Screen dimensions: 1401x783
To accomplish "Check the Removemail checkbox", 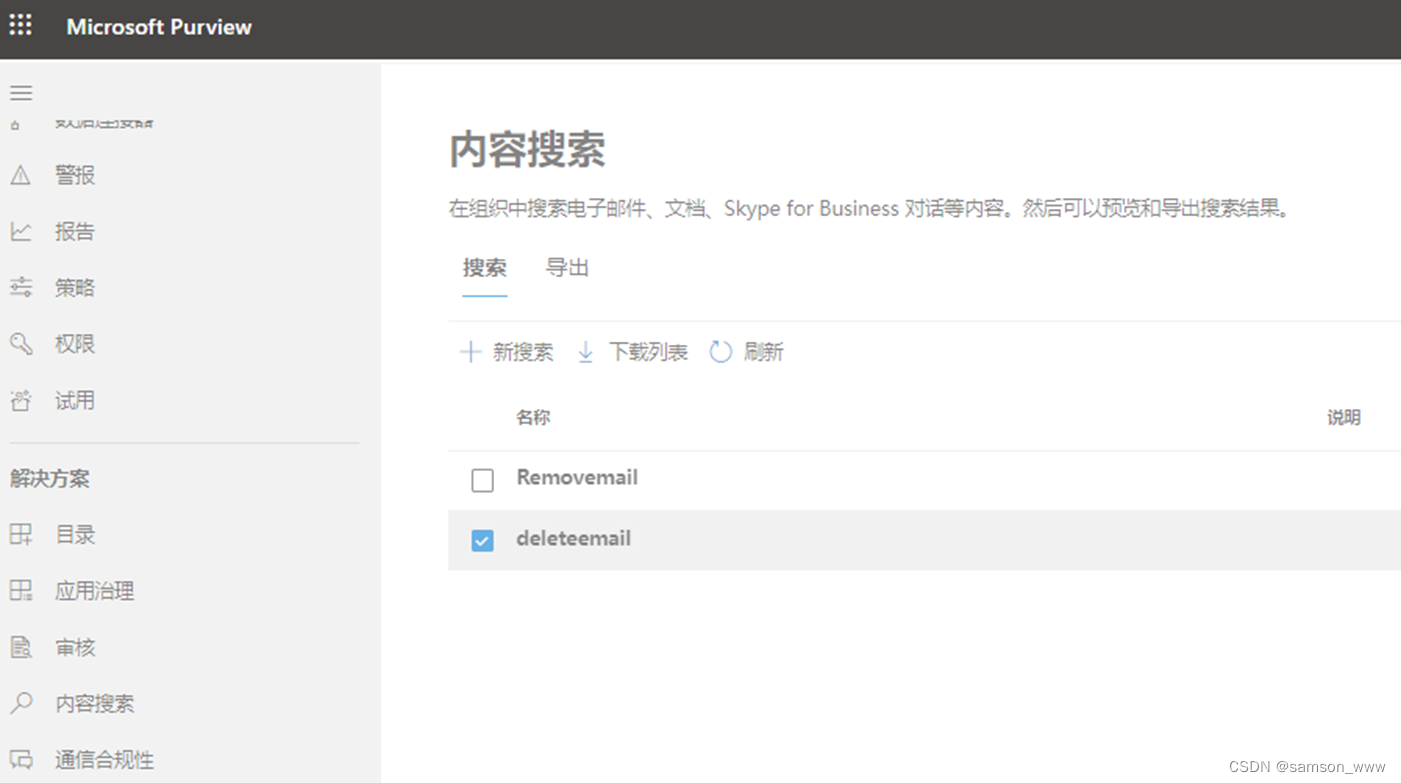I will 483,481.
